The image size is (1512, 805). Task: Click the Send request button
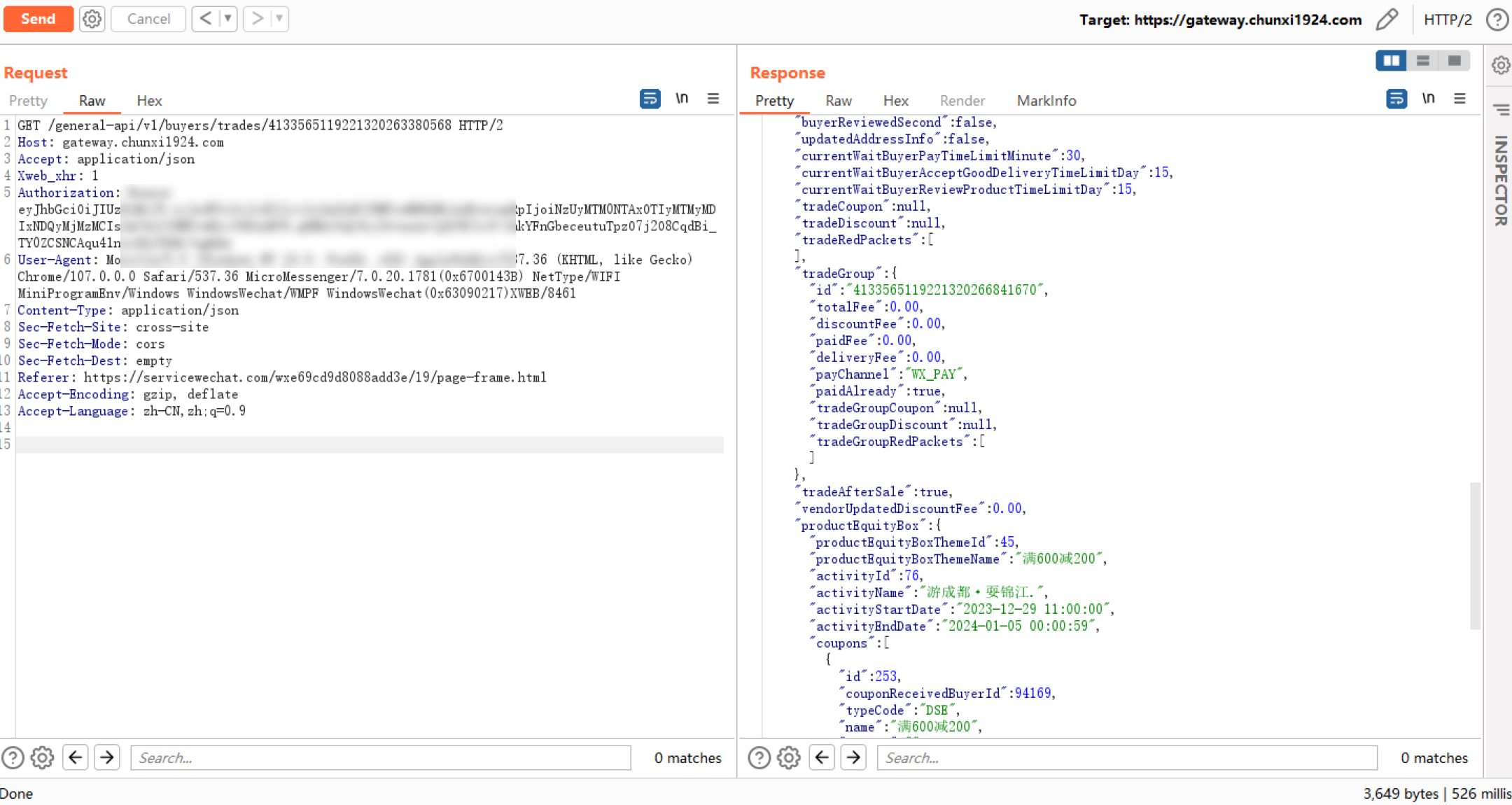[x=38, y=19]
